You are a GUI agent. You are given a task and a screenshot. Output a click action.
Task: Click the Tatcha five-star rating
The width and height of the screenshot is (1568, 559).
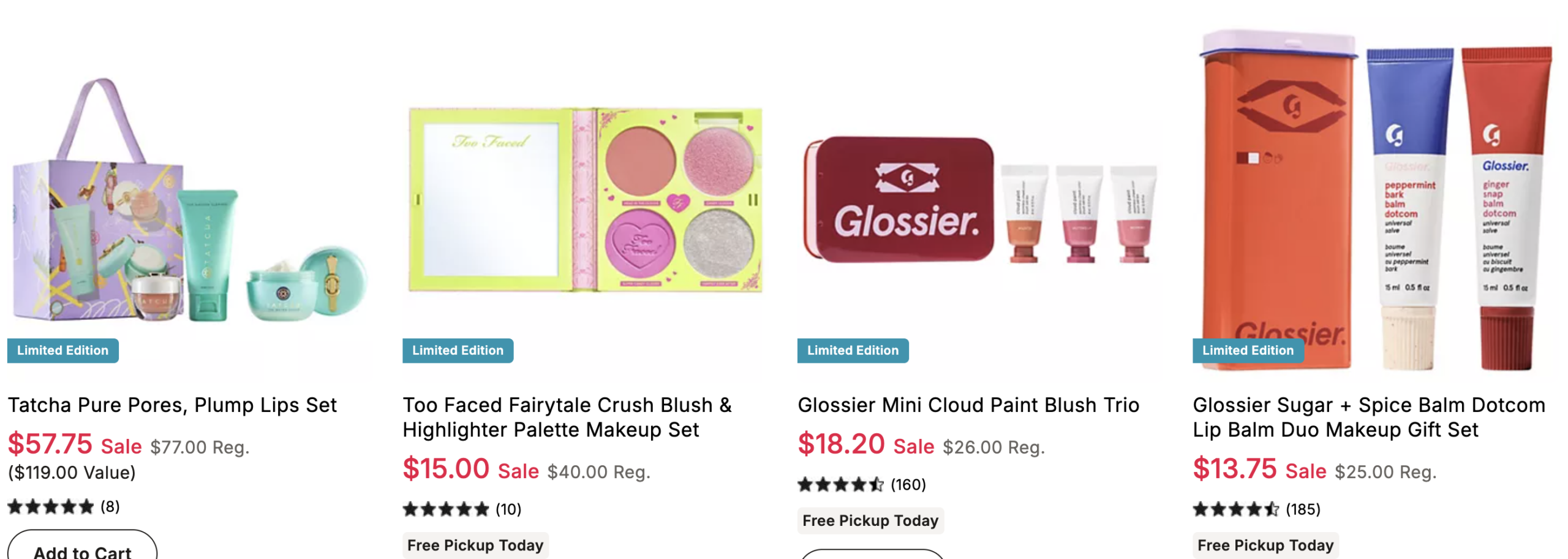[x=50, y=507]
